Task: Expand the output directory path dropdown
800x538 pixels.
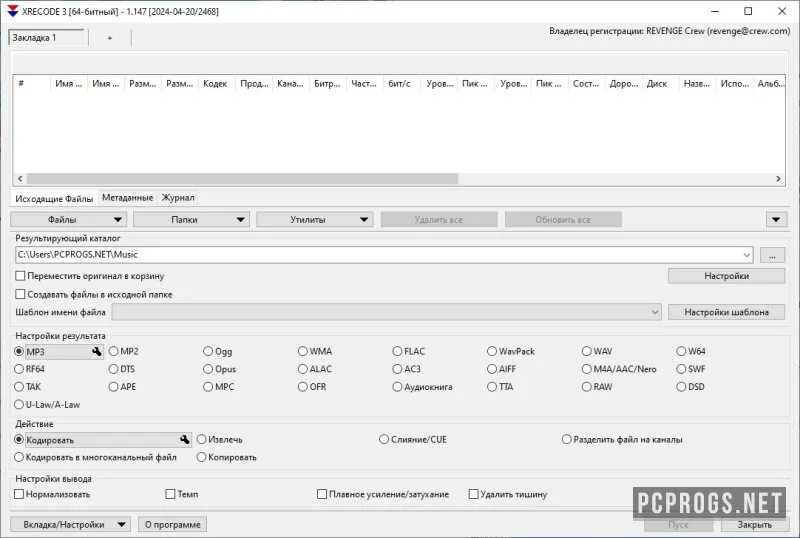Action: coord(746,255)
